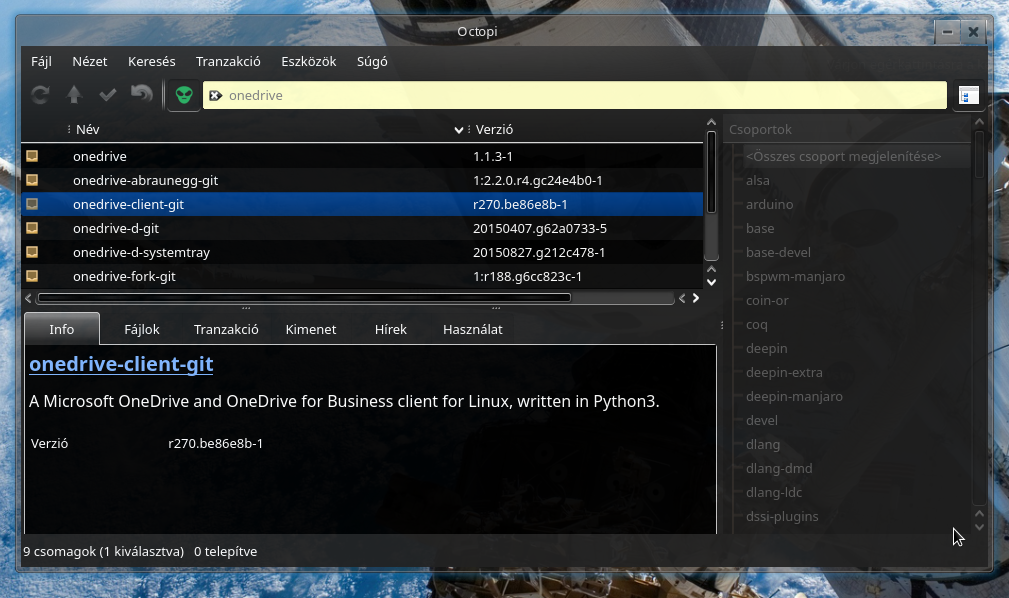Screen dimensions: 1009x598
Task: Click the package list horizontal scrollbar thumb
Action: point(304,297)
